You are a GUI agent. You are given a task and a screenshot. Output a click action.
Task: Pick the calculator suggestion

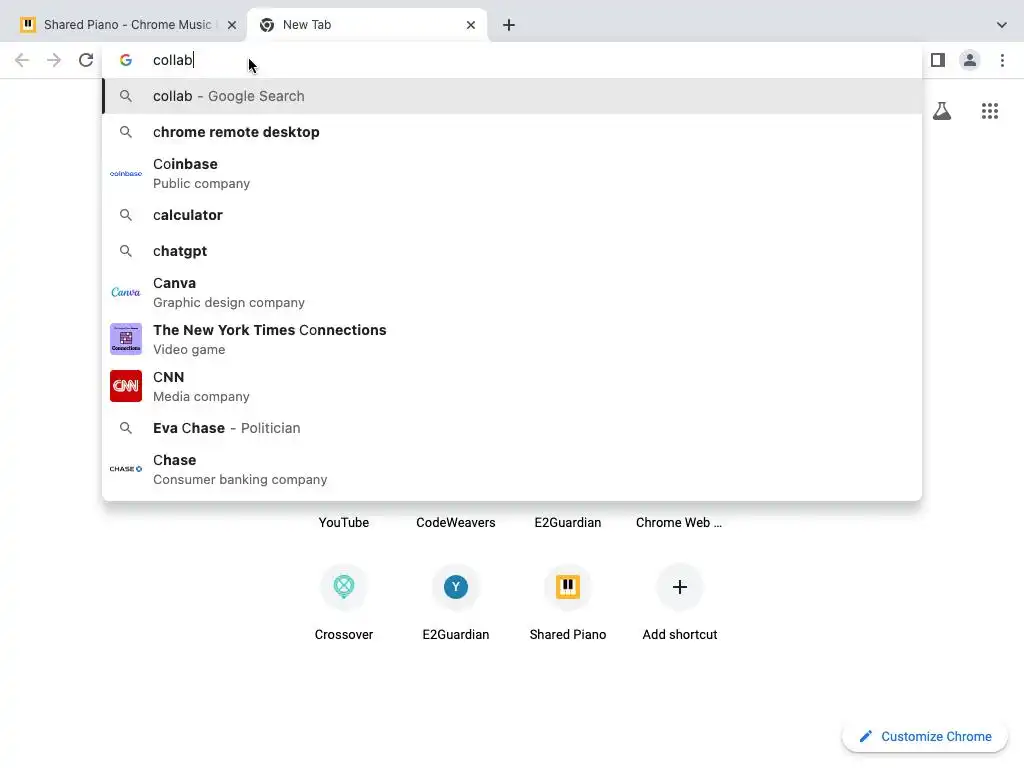click(x=512, y=215)
